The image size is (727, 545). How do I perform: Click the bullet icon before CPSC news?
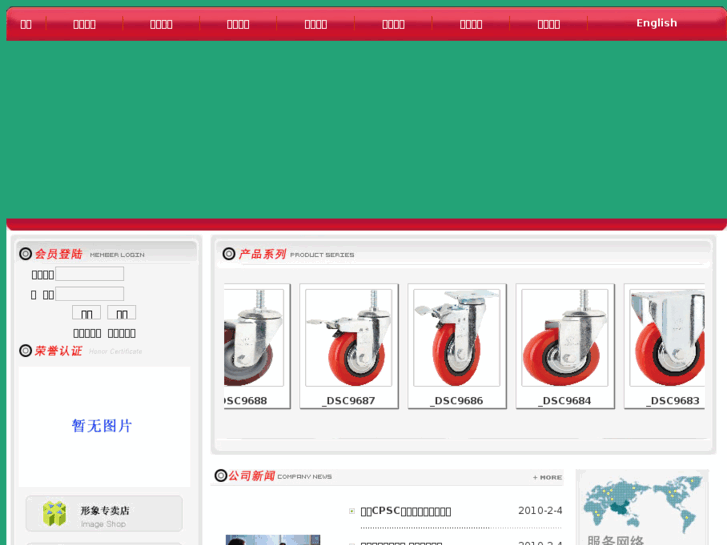pos(352,511)
